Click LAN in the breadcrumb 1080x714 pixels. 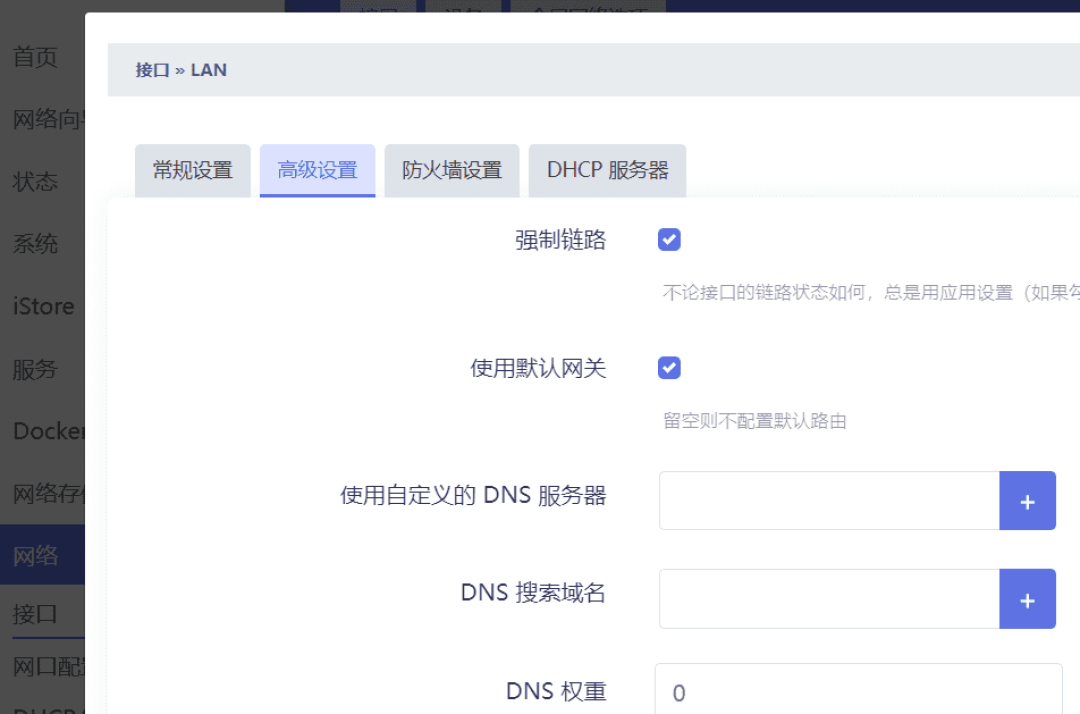(209, 70)
